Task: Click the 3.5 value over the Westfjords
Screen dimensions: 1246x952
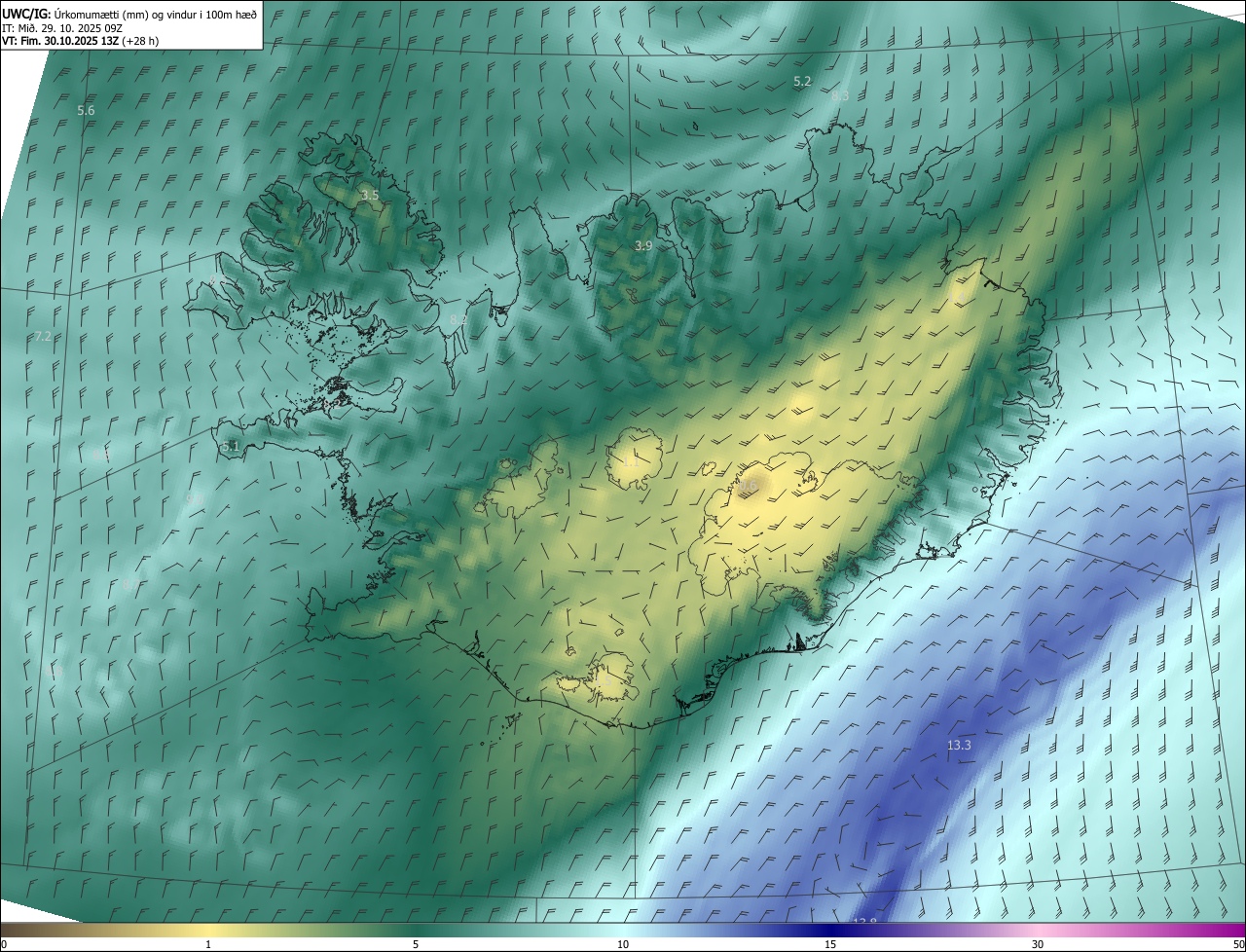Action: 370,196
